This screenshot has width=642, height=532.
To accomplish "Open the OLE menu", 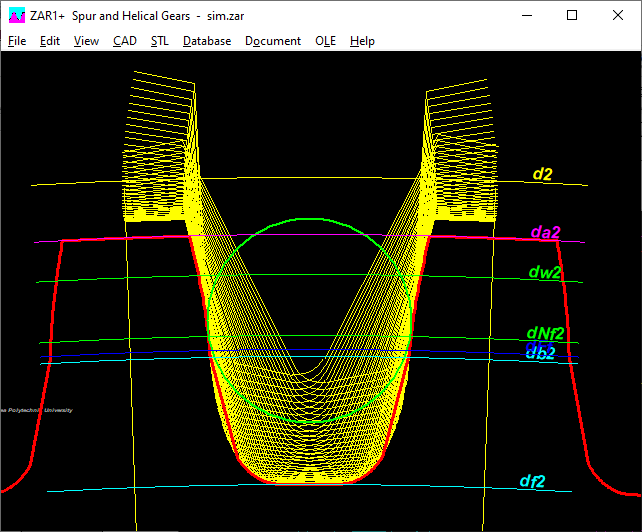I will [x=325, y=41].
